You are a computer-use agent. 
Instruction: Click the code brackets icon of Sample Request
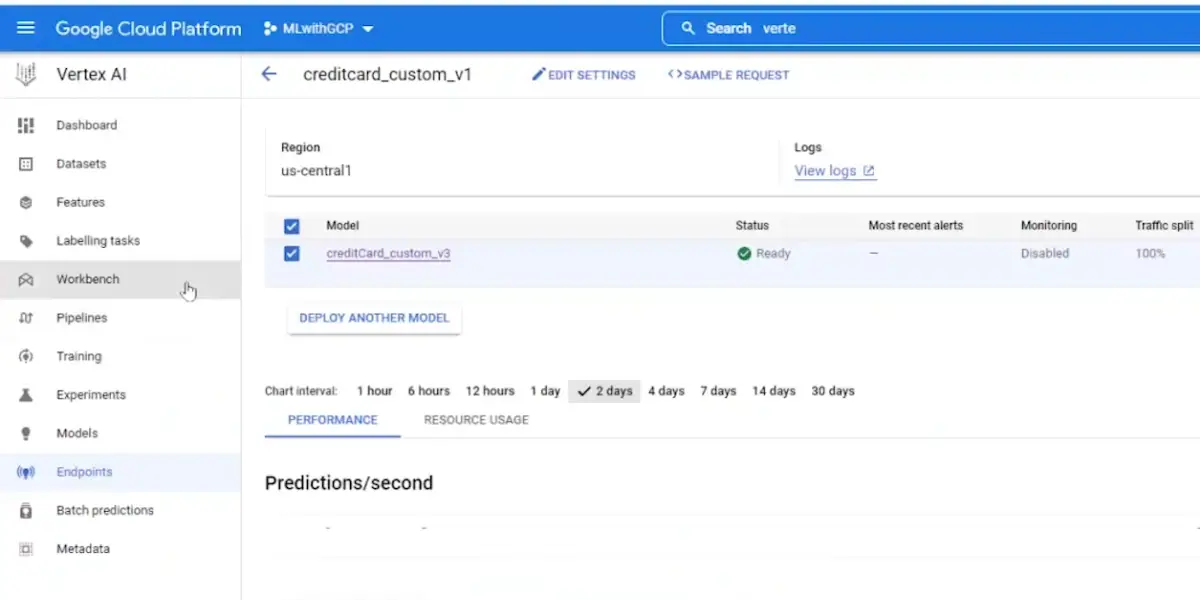pos(675,74)
